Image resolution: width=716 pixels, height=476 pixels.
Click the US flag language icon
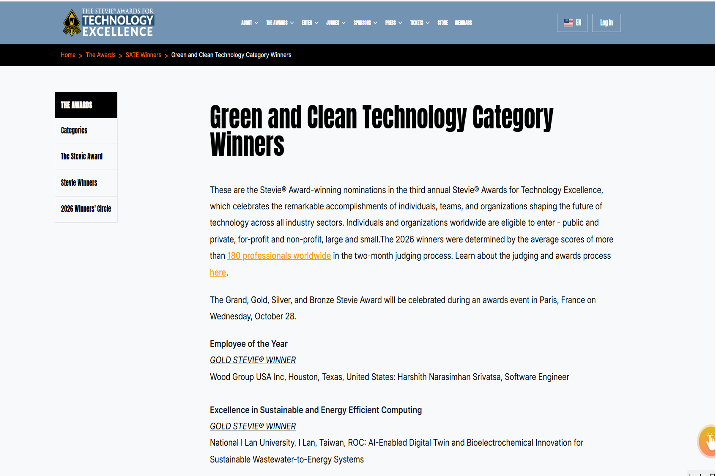tap(568, 22)
